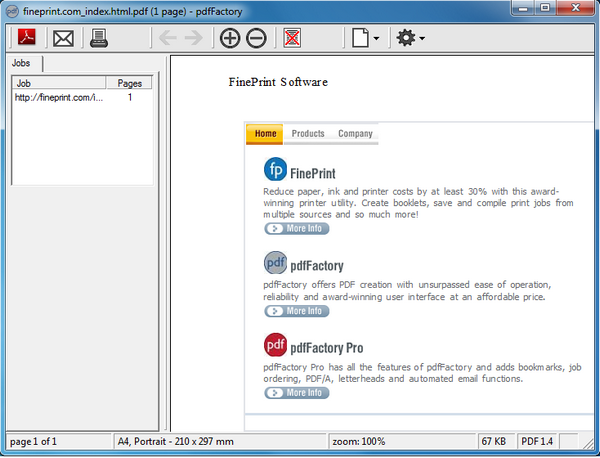Click More Info button under pdfFactory Pro

(296, 393)
